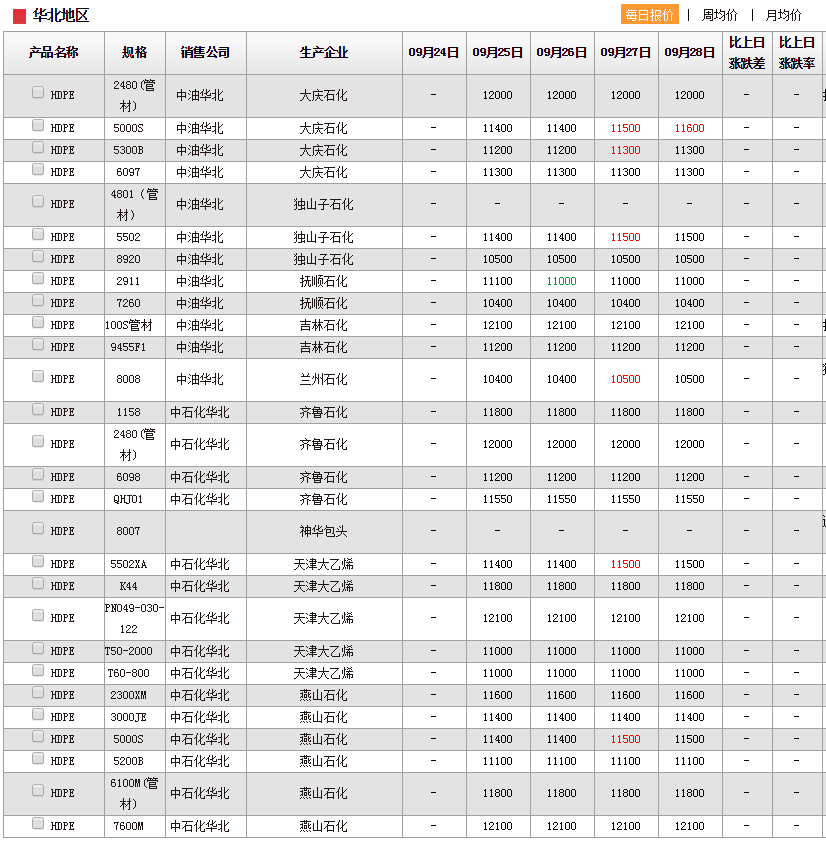Click the 规格 column header
The width and height of the screenshot is (826, 841).
[135, 53]
